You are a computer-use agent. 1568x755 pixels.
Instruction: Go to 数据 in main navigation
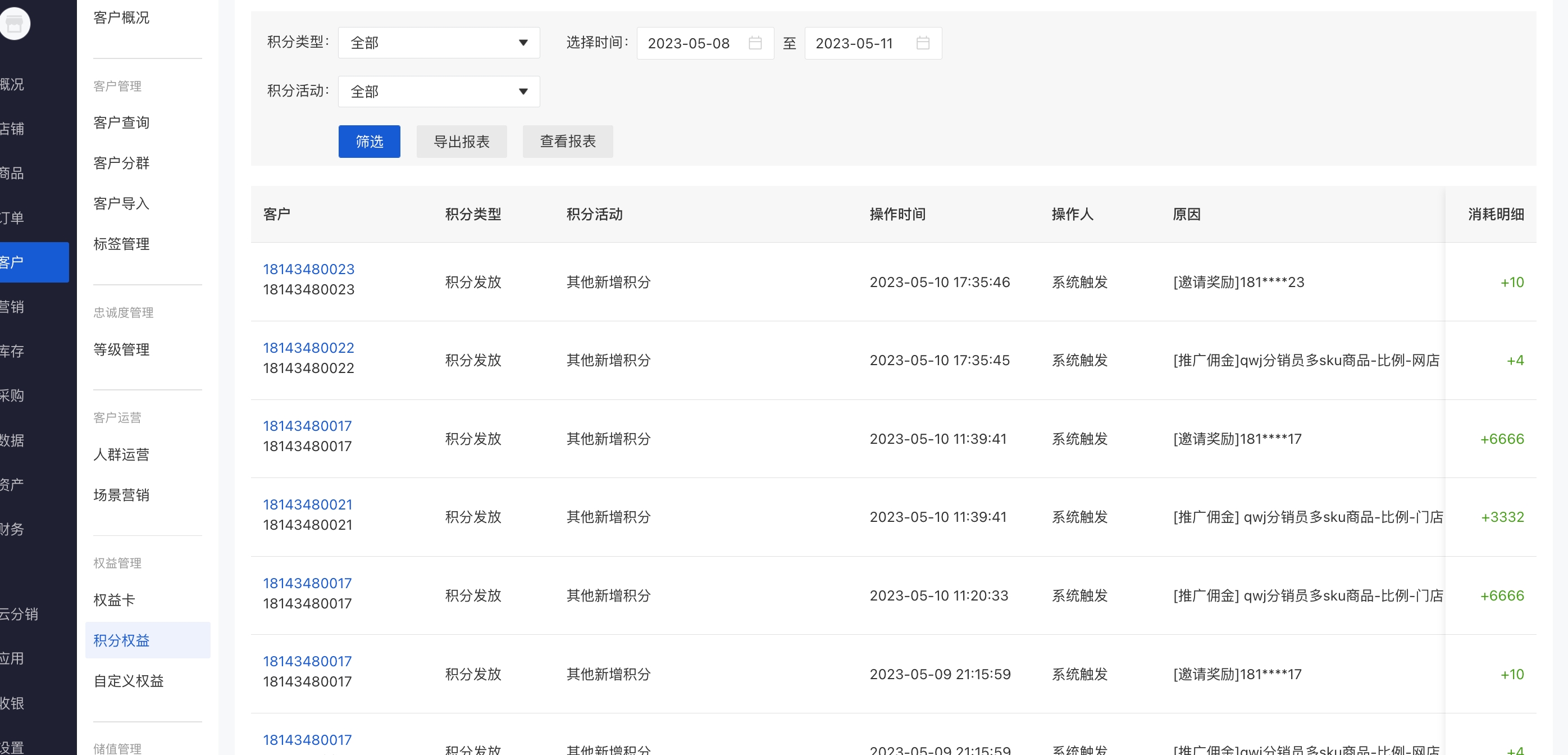coord(12,440)
